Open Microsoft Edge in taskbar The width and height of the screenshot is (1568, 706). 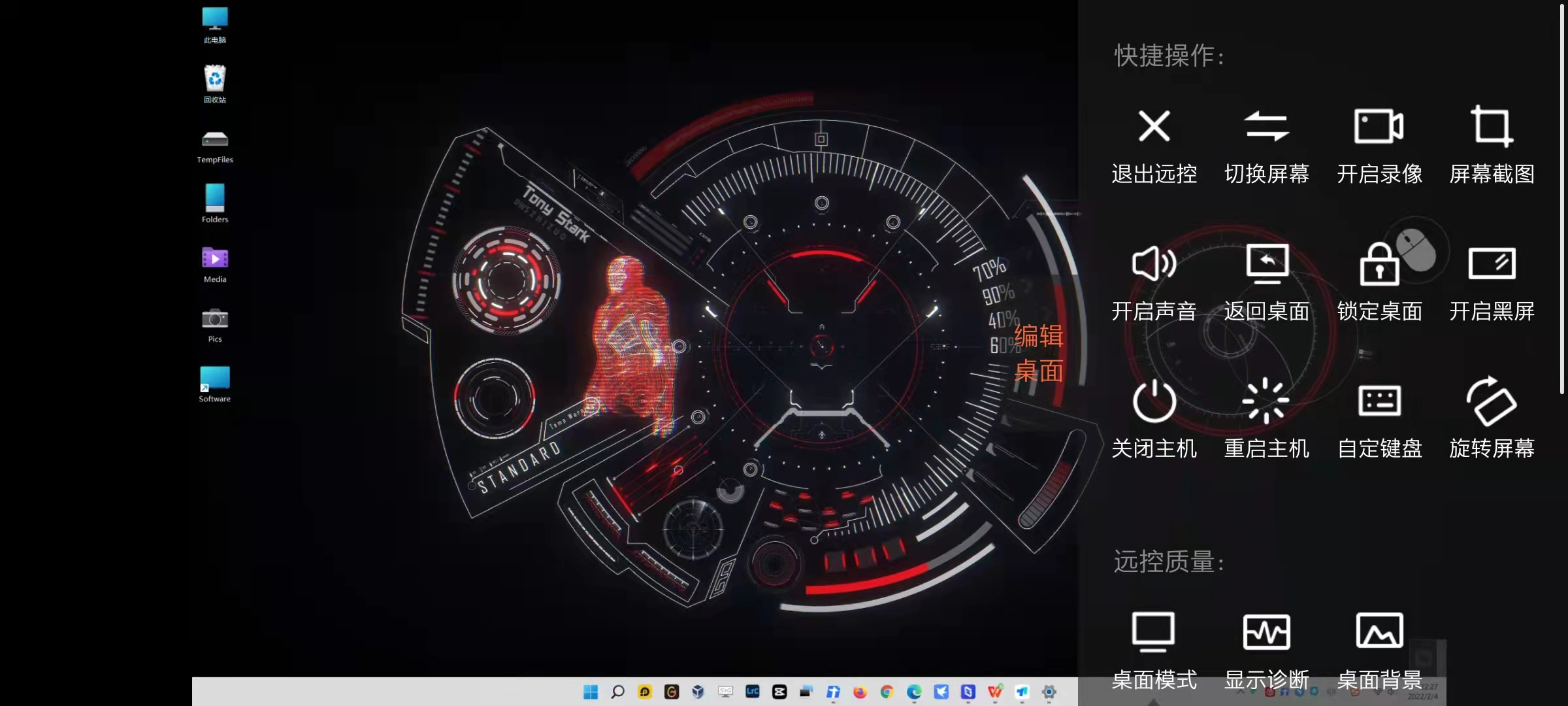[914, 692]
